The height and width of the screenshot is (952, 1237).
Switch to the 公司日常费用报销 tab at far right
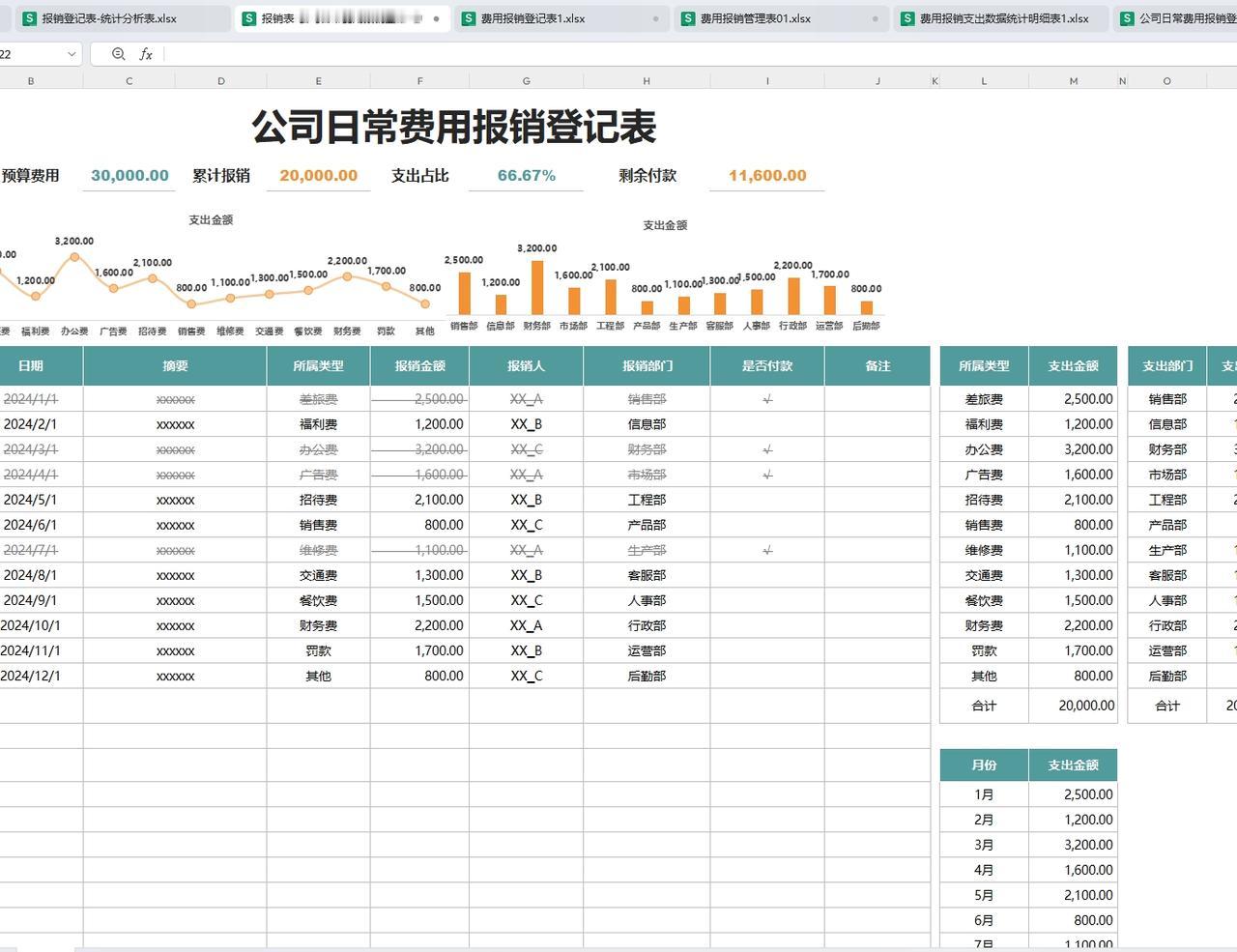point(1176,18)
